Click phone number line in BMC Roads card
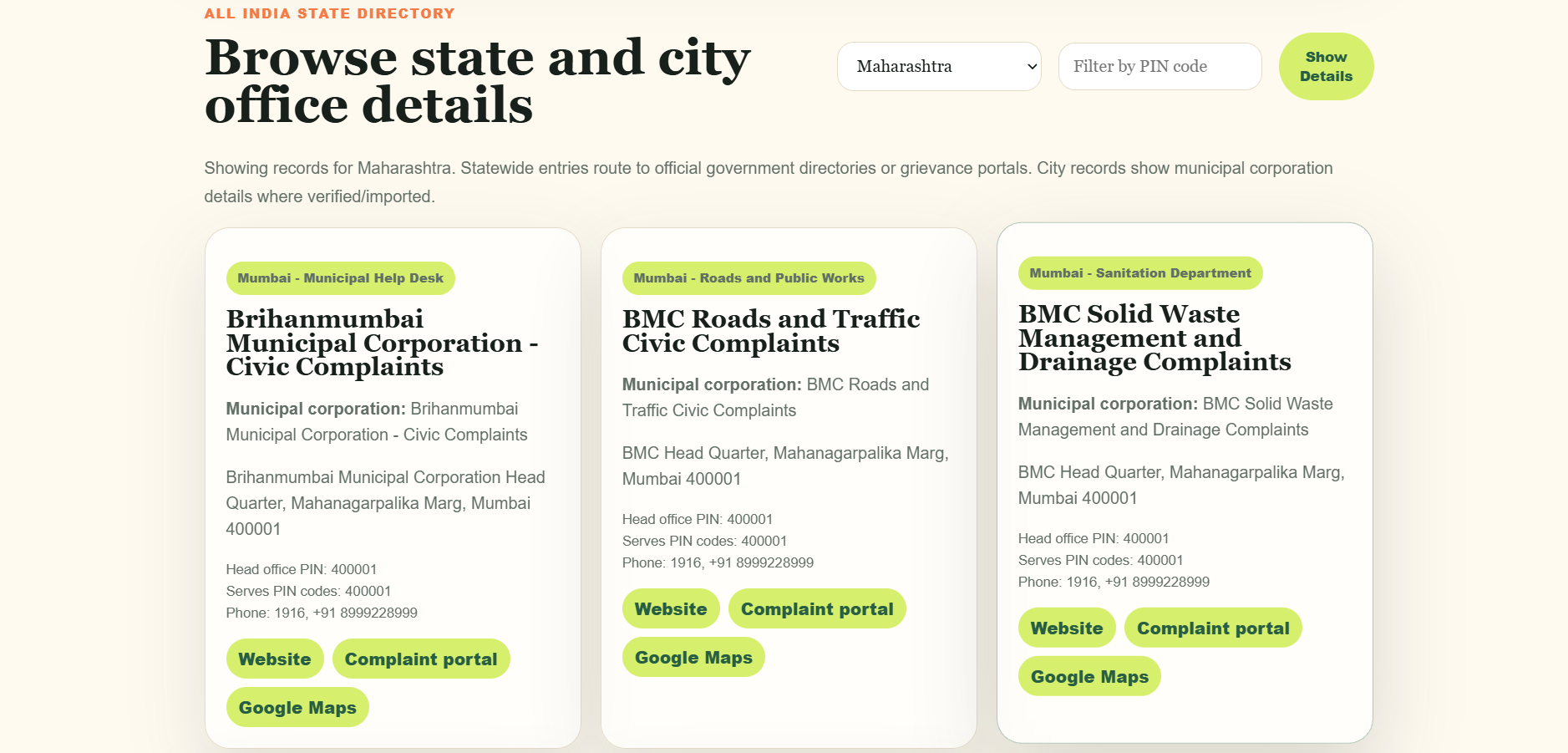The image size is (1568, 753). pyautogui.click(x=718, y=562)
